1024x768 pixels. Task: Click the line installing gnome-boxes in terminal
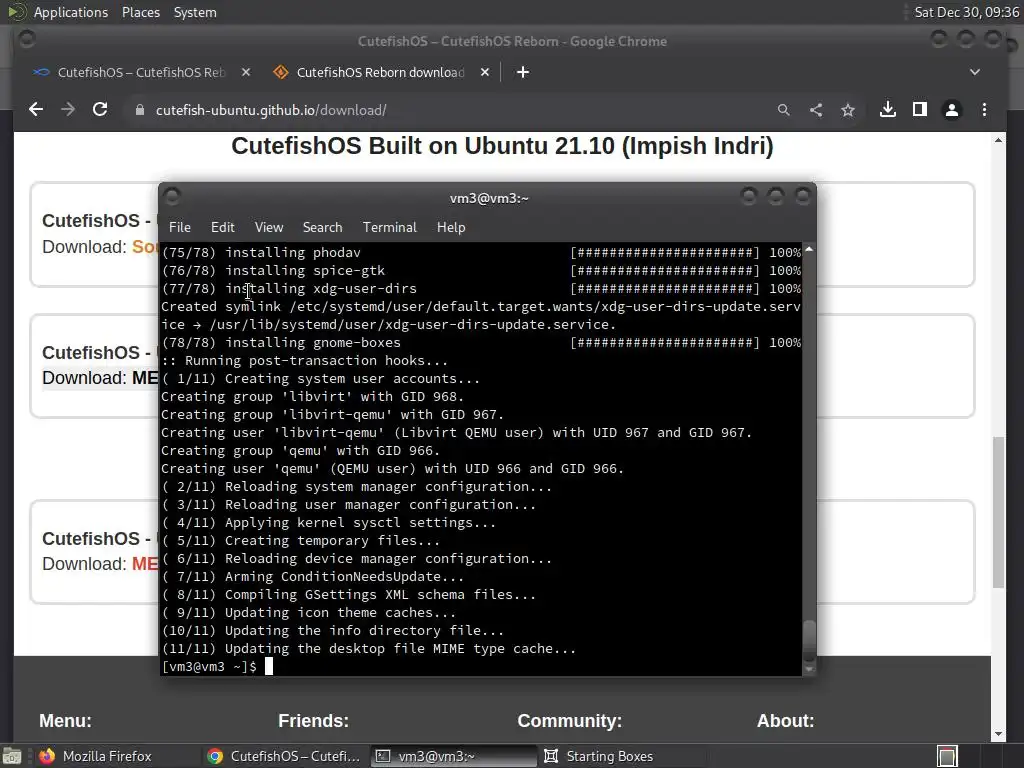click(x=481, y=342)
